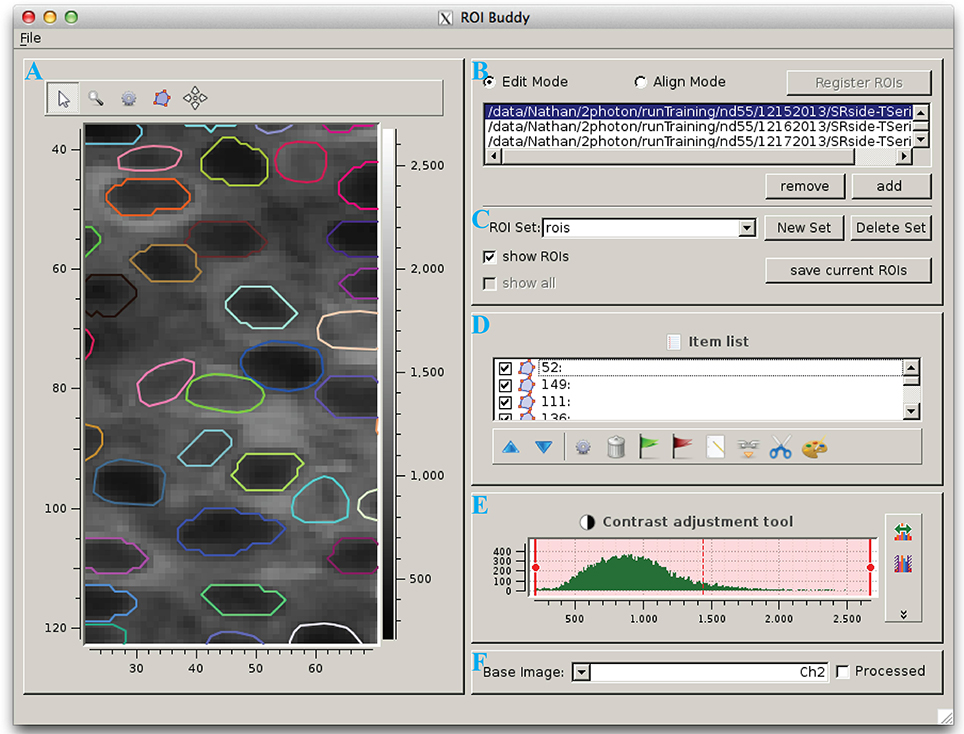Select the four-arrow pan tool
This screenshot has width=964, height=734.
coord(195,98)
